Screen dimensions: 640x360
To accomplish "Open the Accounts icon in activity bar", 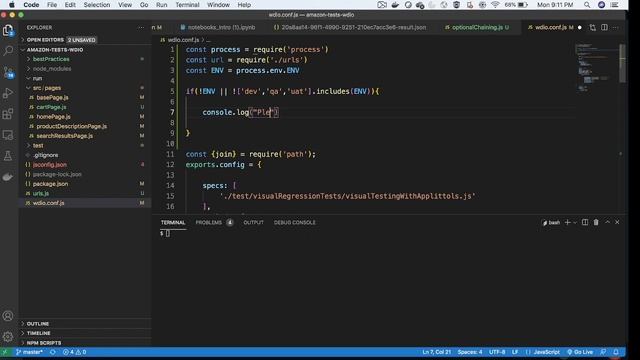I will click(x=8, y=316).
